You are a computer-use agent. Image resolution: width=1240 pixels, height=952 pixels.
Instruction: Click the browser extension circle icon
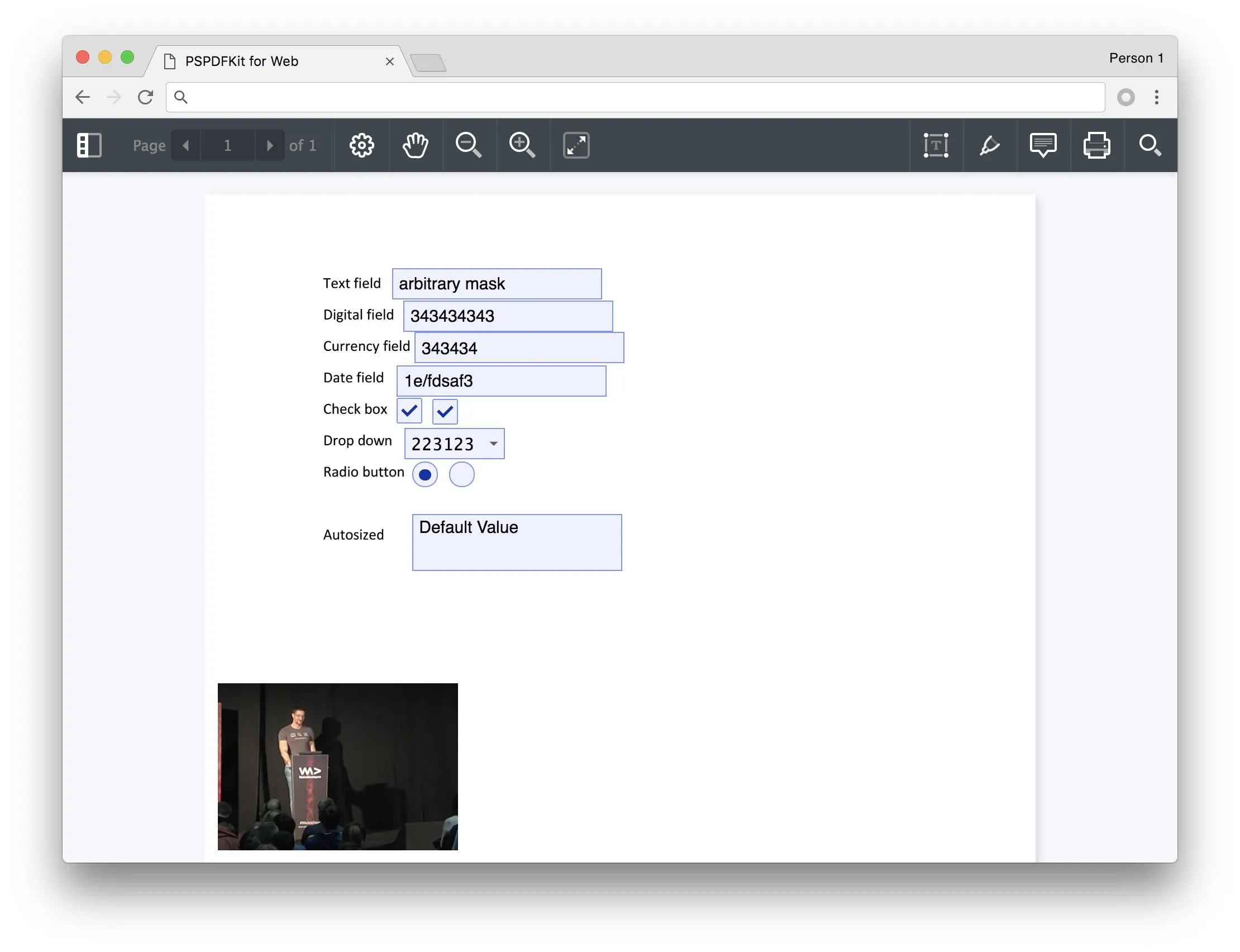click(x=1125, y=97)
